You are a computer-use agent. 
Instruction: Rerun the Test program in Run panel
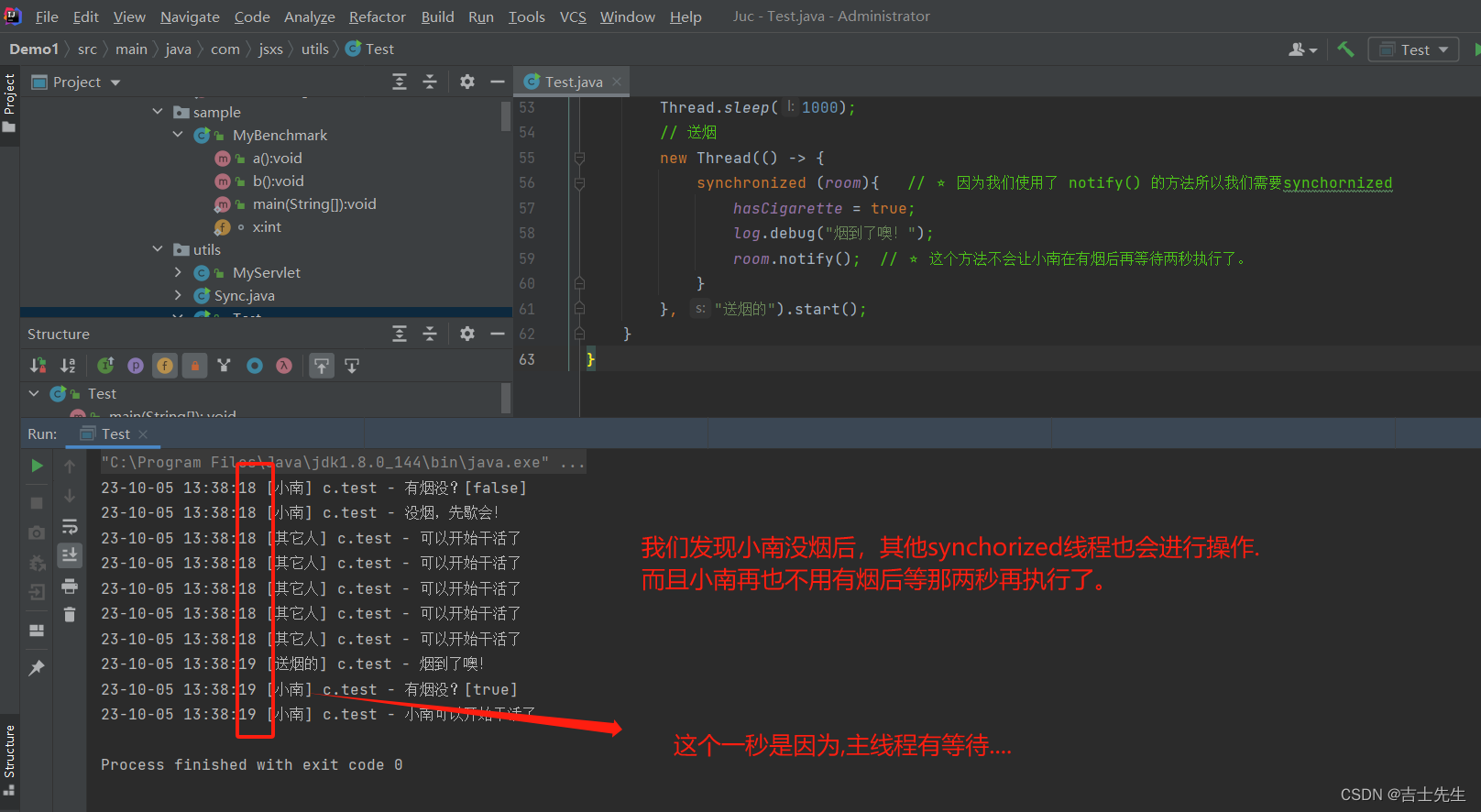(x=37, y=466)
